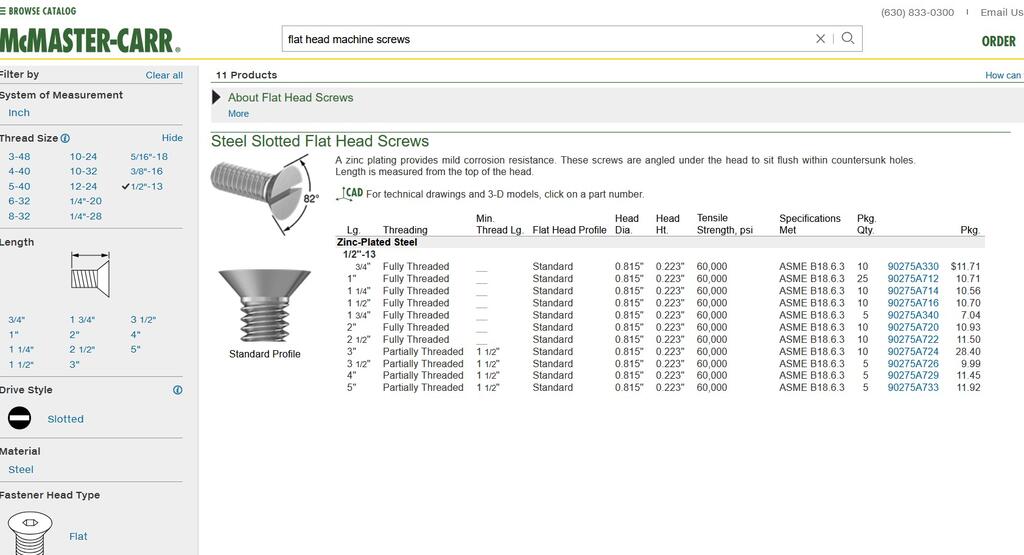Viewport: 1024px width, 555px height.
Task: Click the McMaster-Carr logo
Action: coord(89,40)
